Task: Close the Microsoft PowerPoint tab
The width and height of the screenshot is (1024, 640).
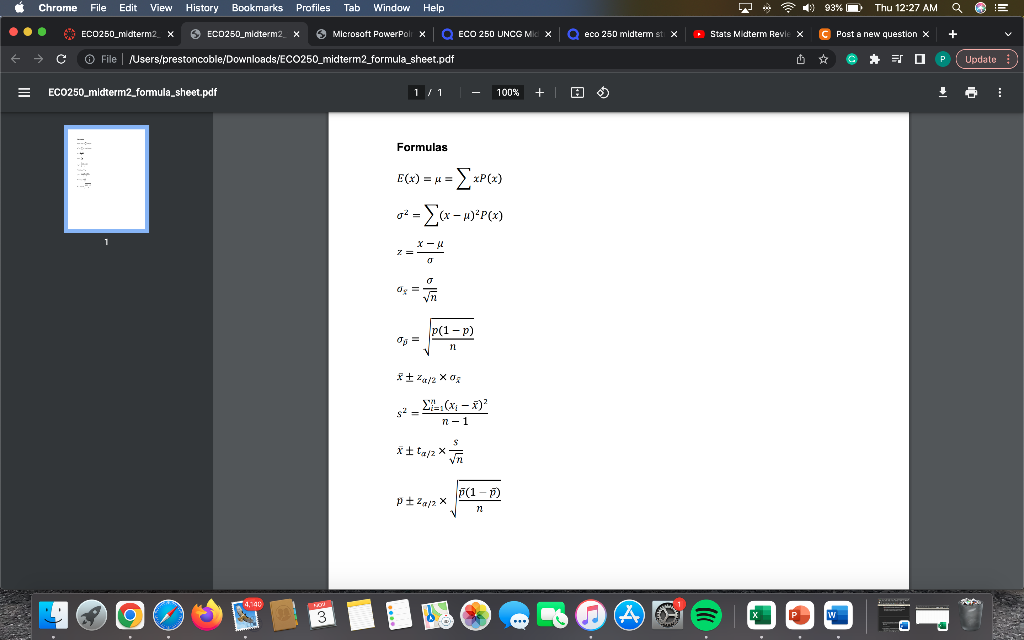Action: pyautogui.click(x=422, y=34)
